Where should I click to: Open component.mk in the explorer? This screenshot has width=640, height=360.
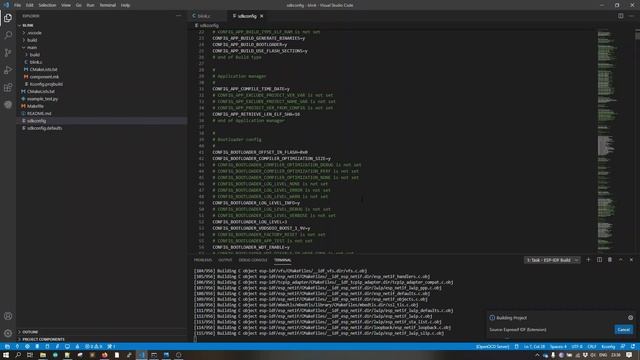click(102, 77)
